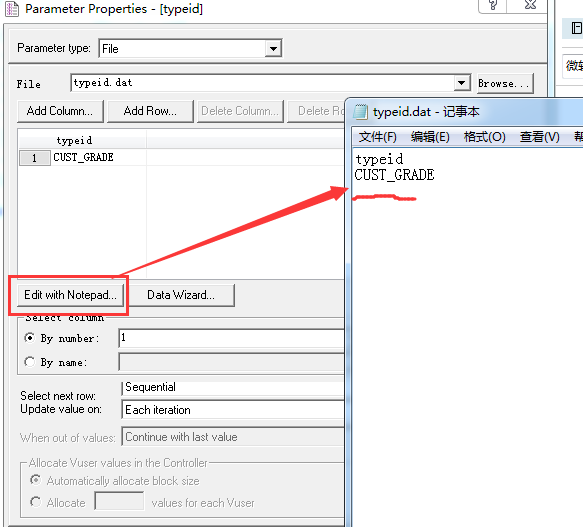Click the typeid column header in the table
583x527 pixels.
click(x=82, y=140)
